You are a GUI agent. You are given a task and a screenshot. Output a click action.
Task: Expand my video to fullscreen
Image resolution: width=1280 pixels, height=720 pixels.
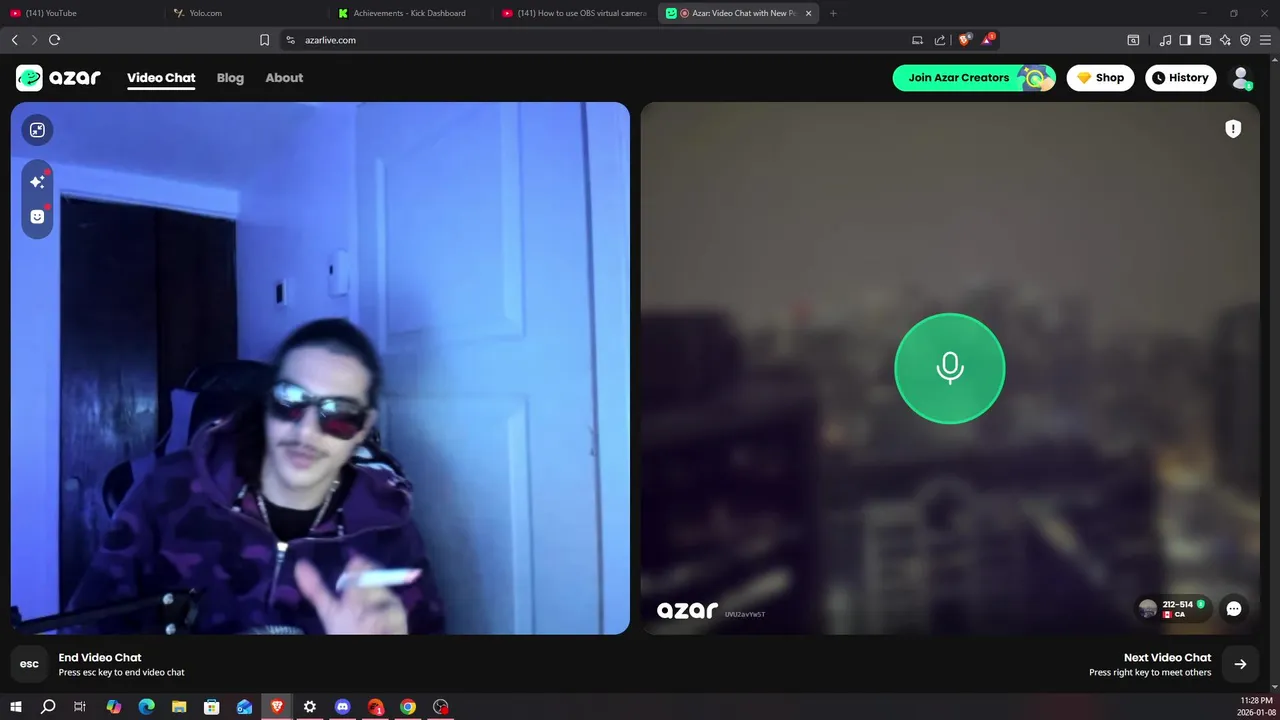(x=37, y=130)
